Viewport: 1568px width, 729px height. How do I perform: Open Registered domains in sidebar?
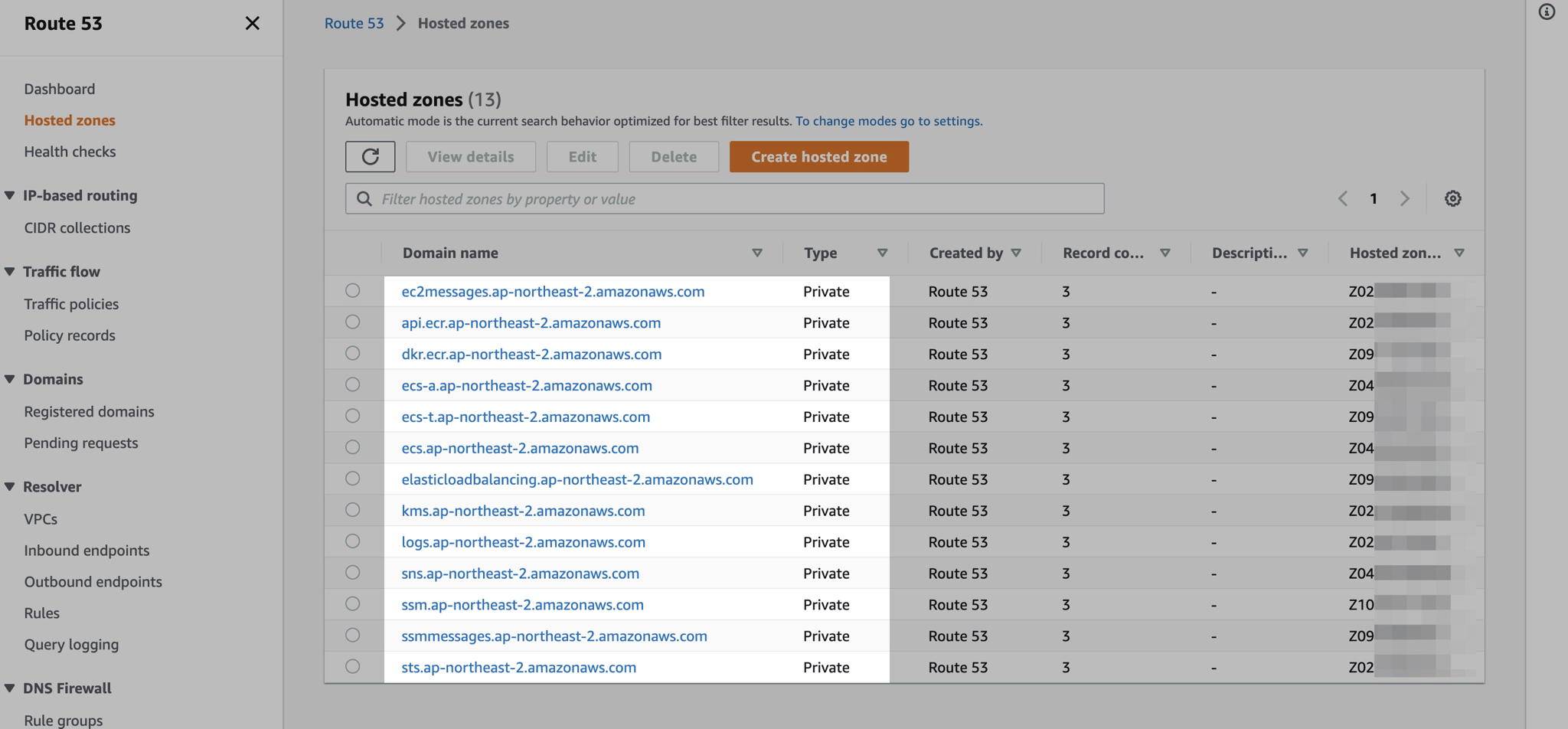coord(89,411)
